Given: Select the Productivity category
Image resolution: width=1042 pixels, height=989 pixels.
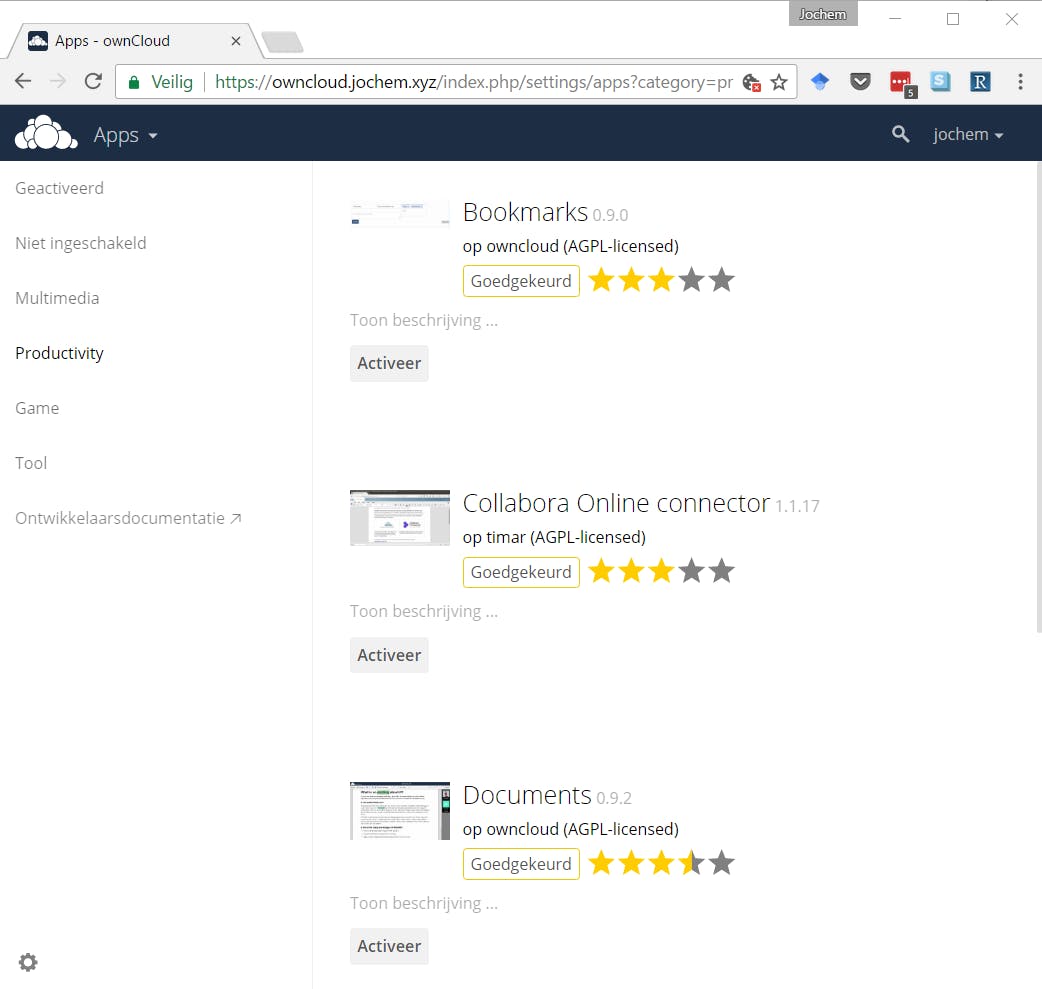Looking at the screenshot, I should click(59, 353).
